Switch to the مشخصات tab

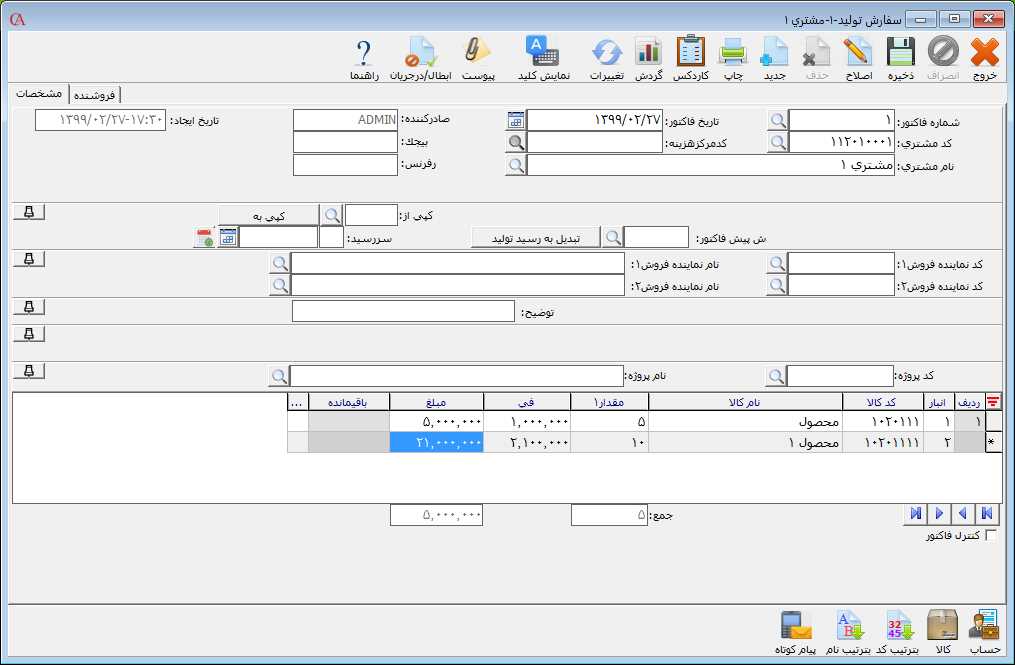tap(40, 93)
